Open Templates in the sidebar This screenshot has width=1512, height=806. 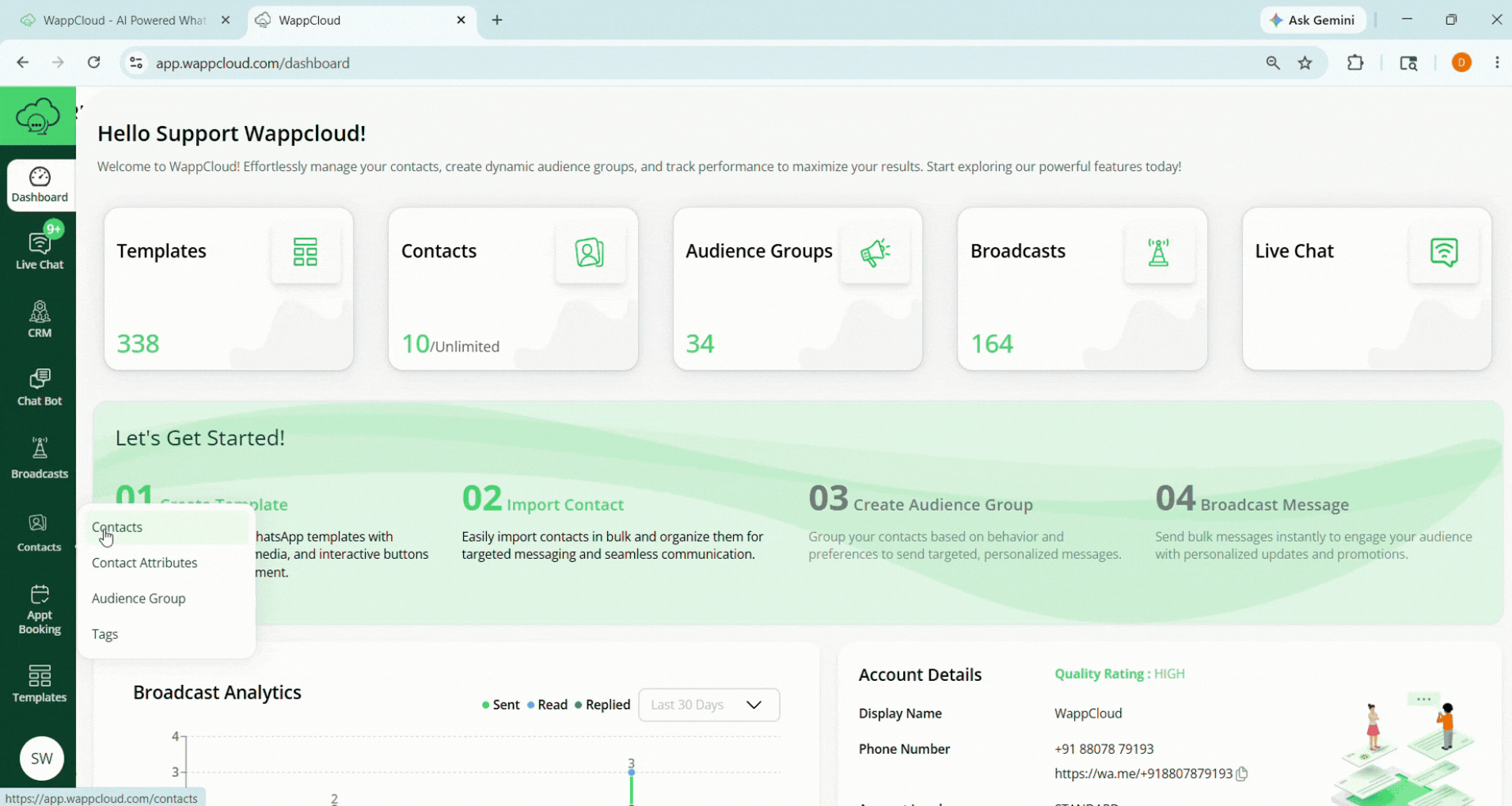(40, 684)
